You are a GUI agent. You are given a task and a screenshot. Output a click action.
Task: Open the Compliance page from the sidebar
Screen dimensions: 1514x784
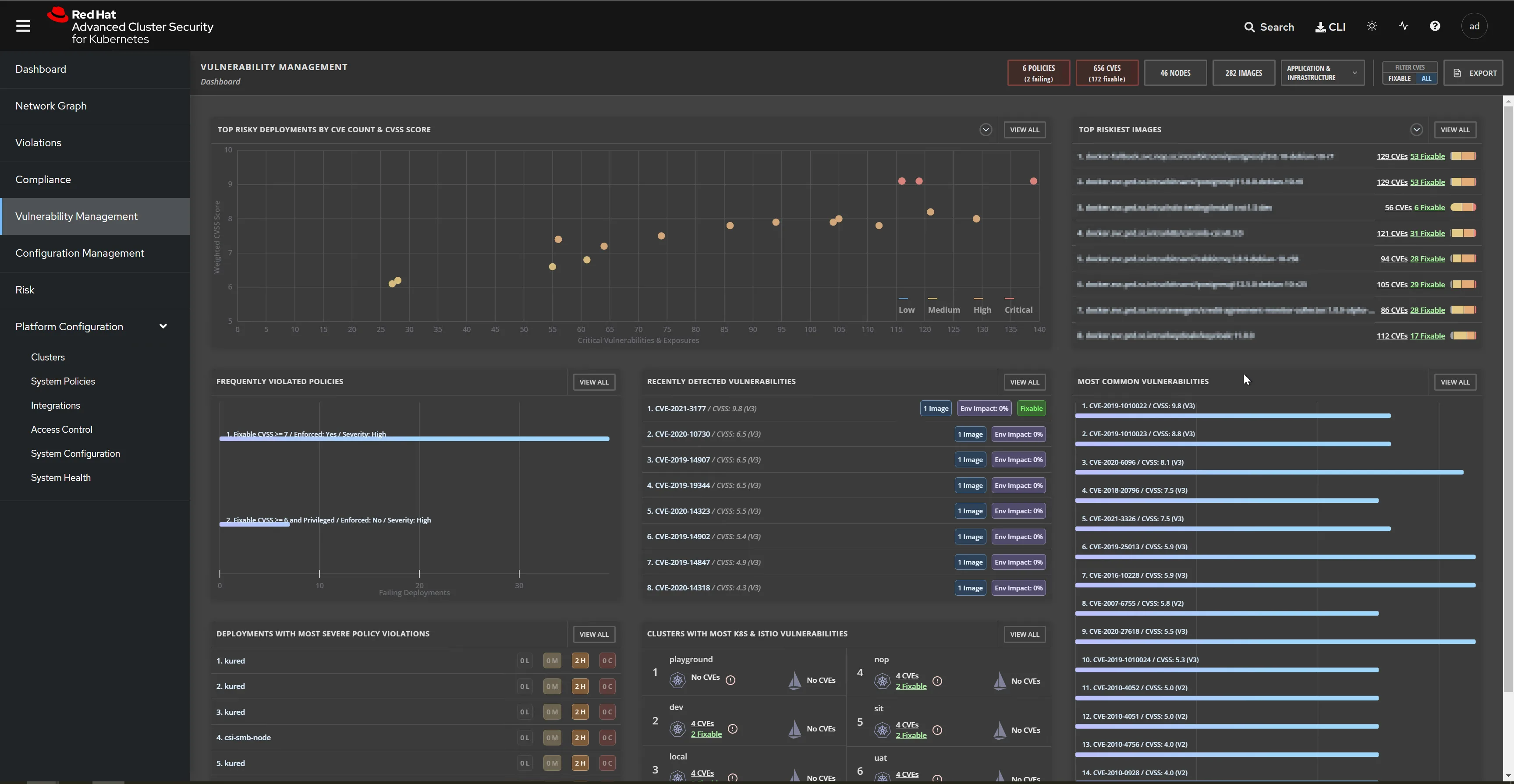pos(43,179)
